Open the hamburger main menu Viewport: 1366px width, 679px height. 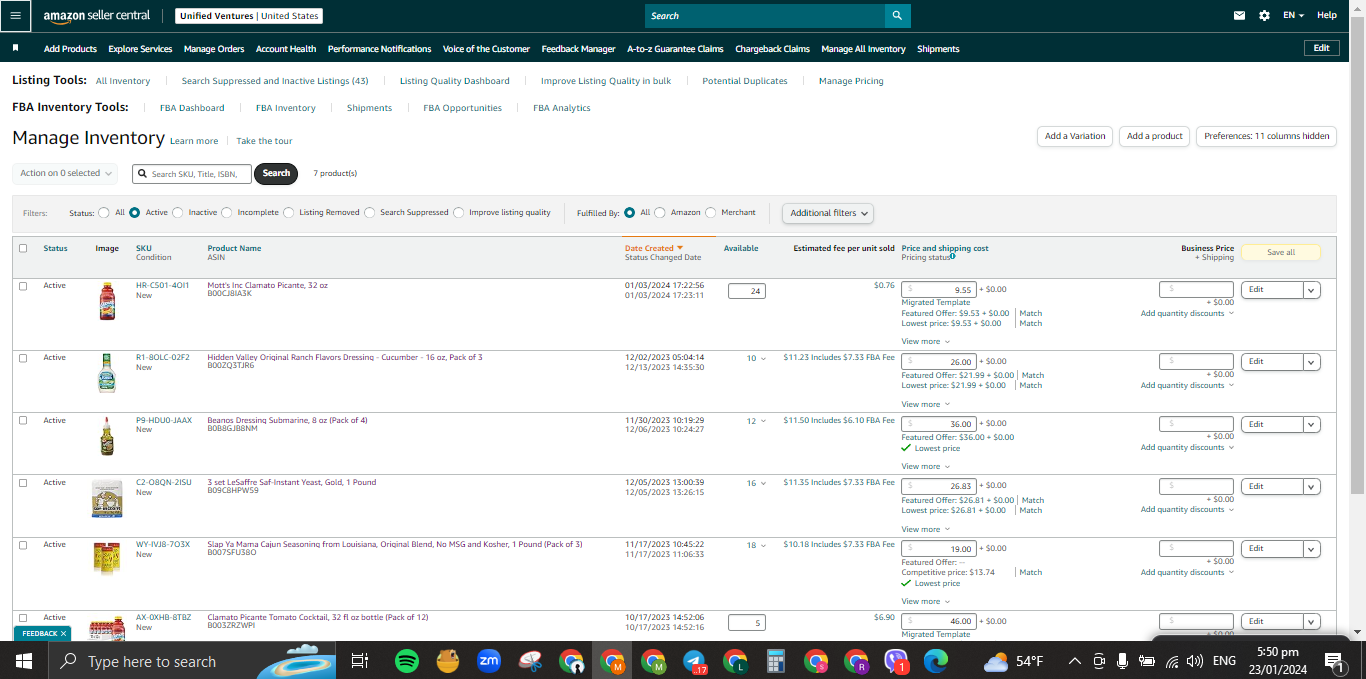[15, 15]
